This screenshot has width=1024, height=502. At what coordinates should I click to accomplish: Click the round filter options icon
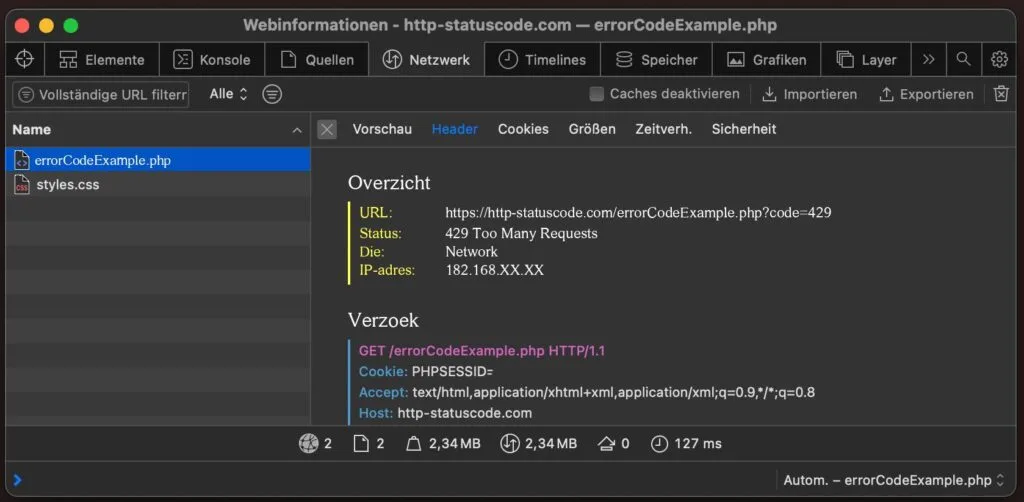[x=272, y=95]
